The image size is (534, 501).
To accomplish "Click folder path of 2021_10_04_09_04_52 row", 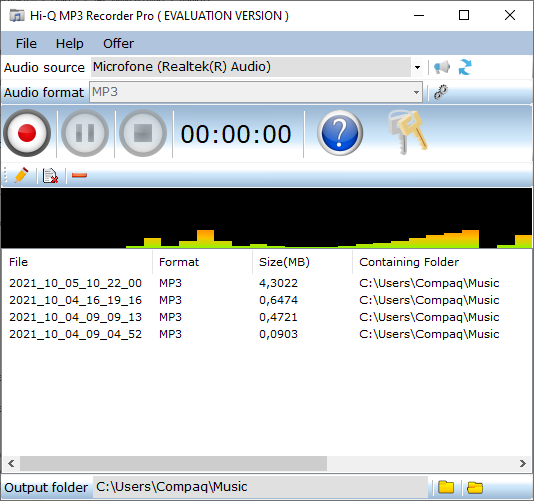I will (429, 334).
